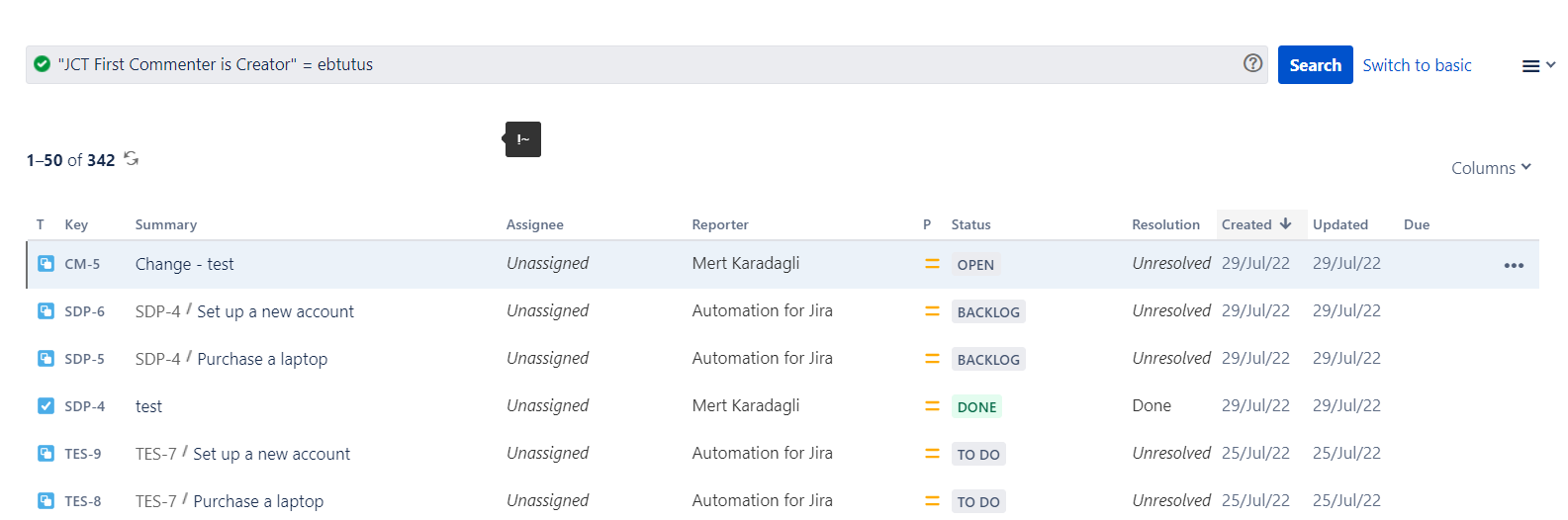Click reporter Mert Karadagli in CM-5 row
The image size is (1568, 520).
tap(746, 263)
